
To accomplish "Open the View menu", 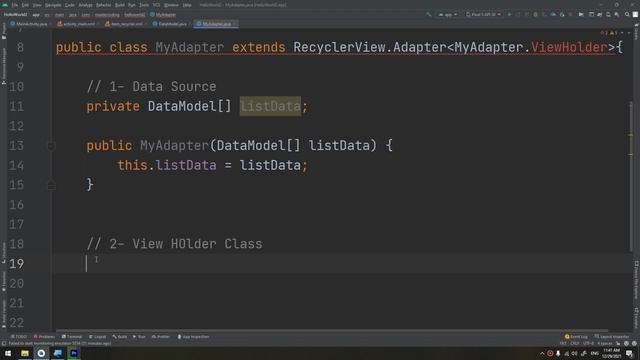I will (x=37, y=5).
